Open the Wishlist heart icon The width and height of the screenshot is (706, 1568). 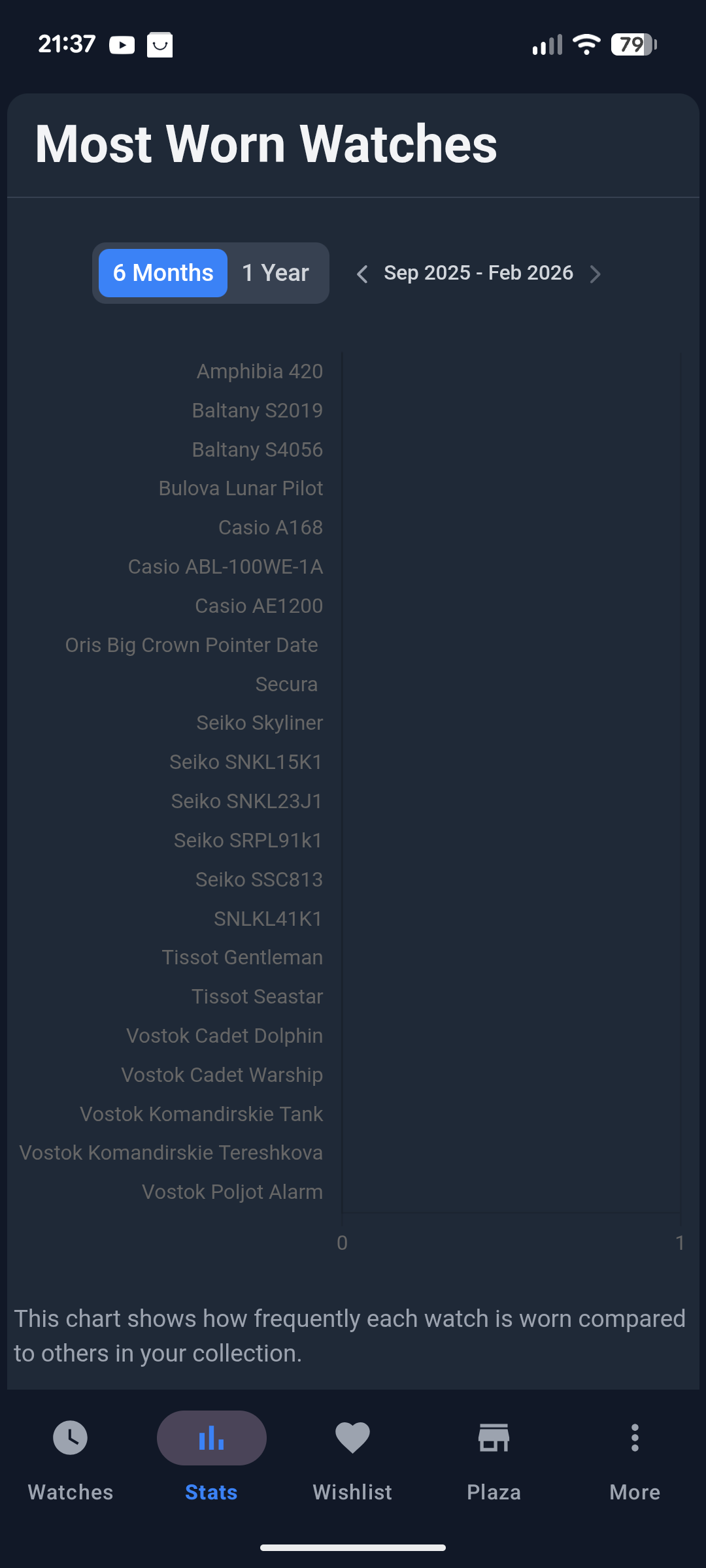click(352, 1438)
